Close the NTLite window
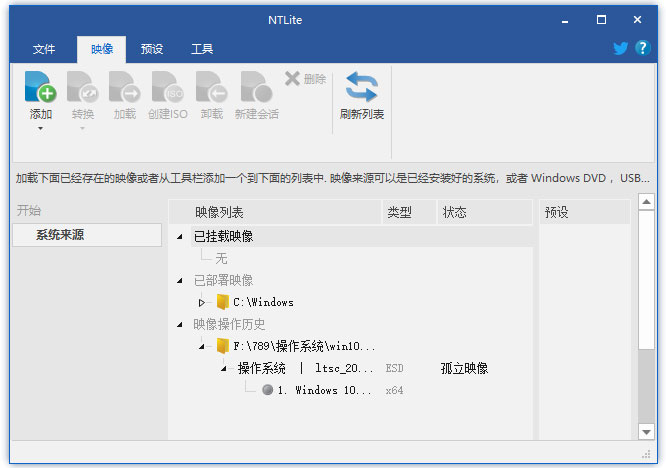The height and width of the screenshot is (468, 666). (637, 20)
